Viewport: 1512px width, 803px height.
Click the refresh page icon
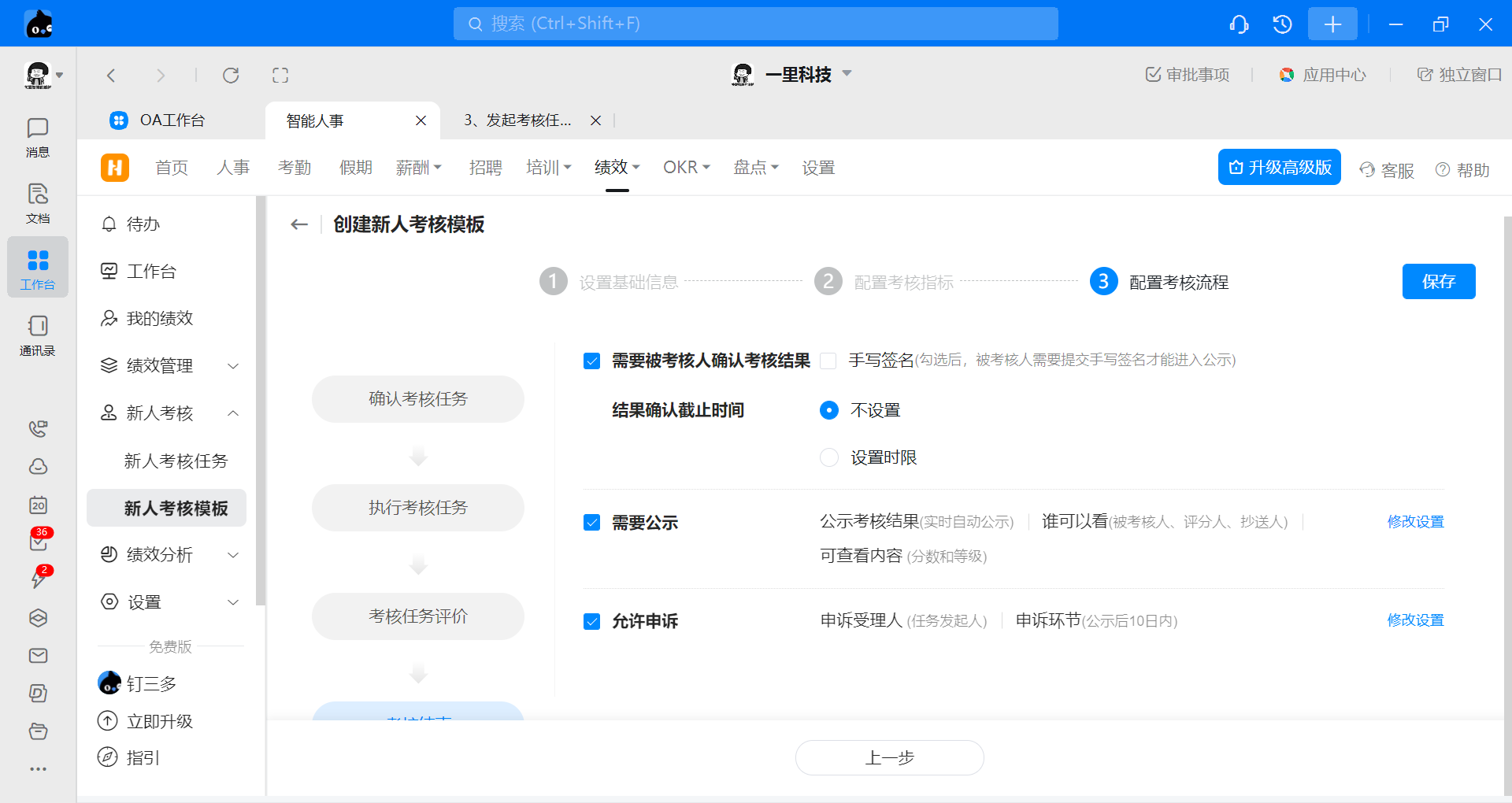tap(231, 76)
